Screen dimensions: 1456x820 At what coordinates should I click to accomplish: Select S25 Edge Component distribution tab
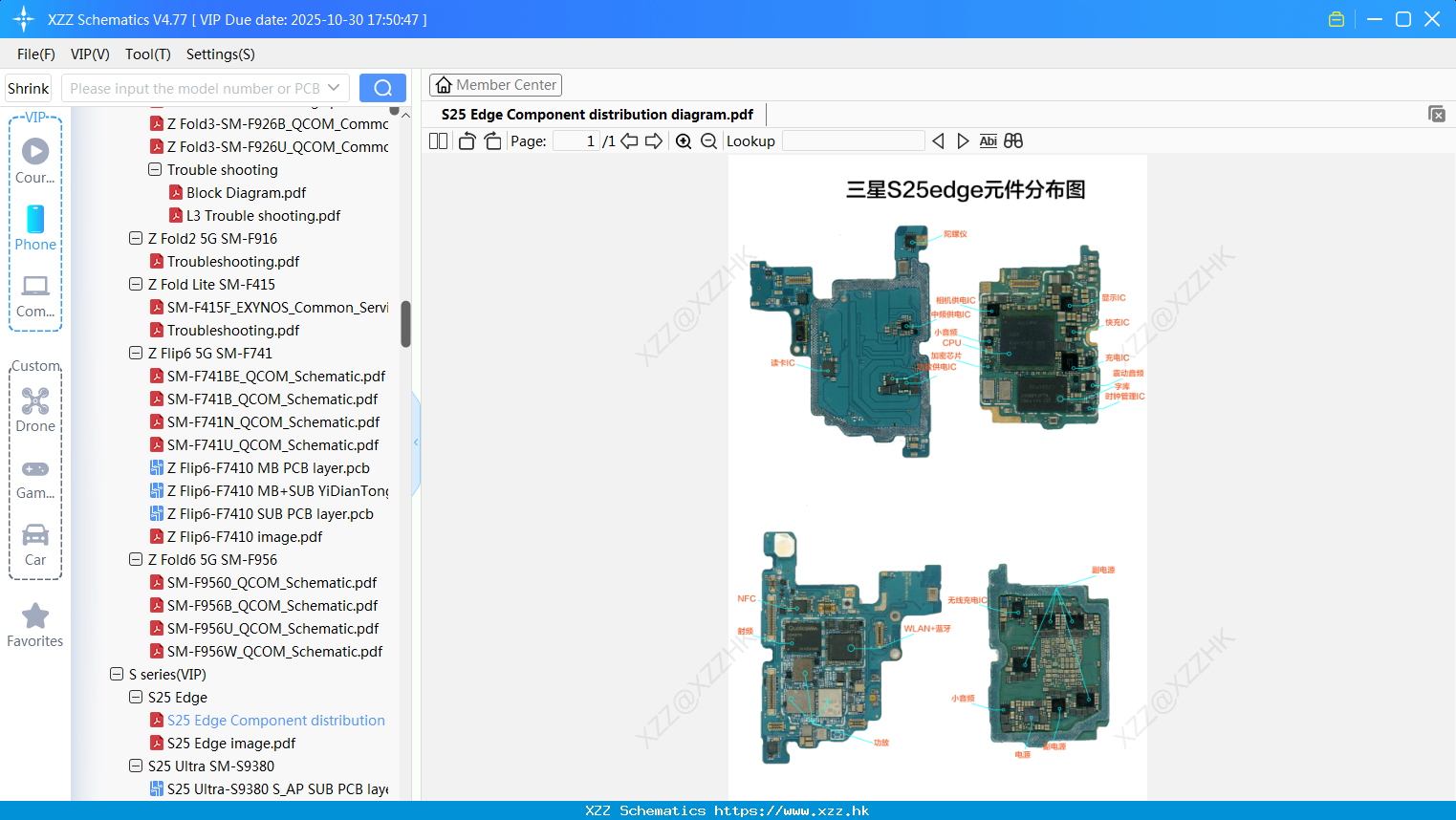tap(598, 115)
